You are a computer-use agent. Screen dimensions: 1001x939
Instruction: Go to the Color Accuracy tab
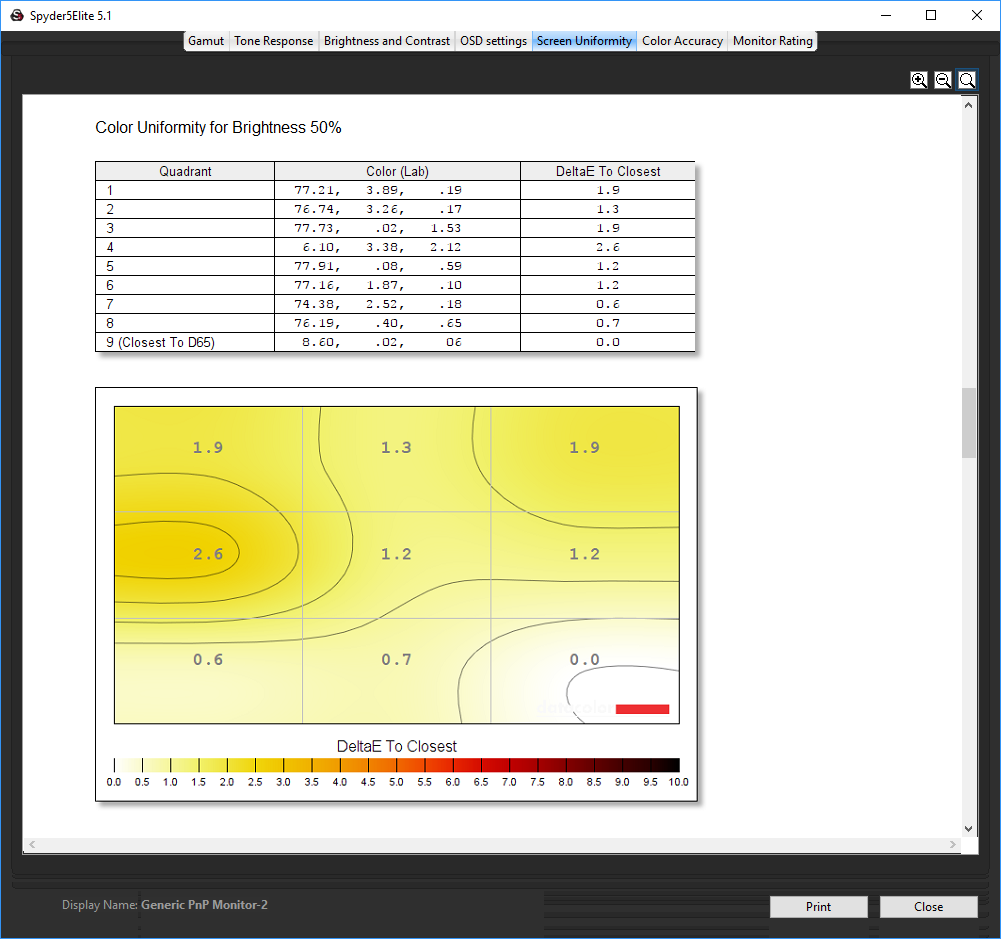(x=682, y=41)
